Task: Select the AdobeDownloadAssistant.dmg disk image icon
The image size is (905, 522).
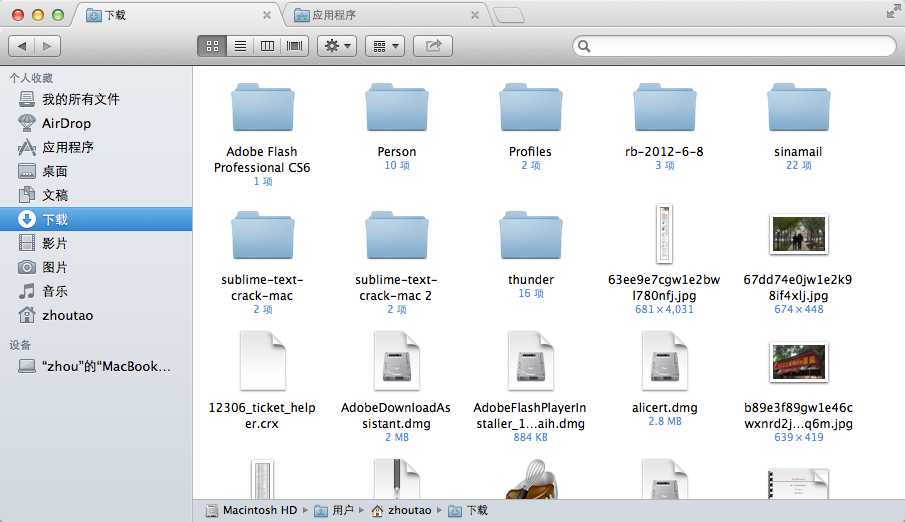Action: tap(397, 361)
